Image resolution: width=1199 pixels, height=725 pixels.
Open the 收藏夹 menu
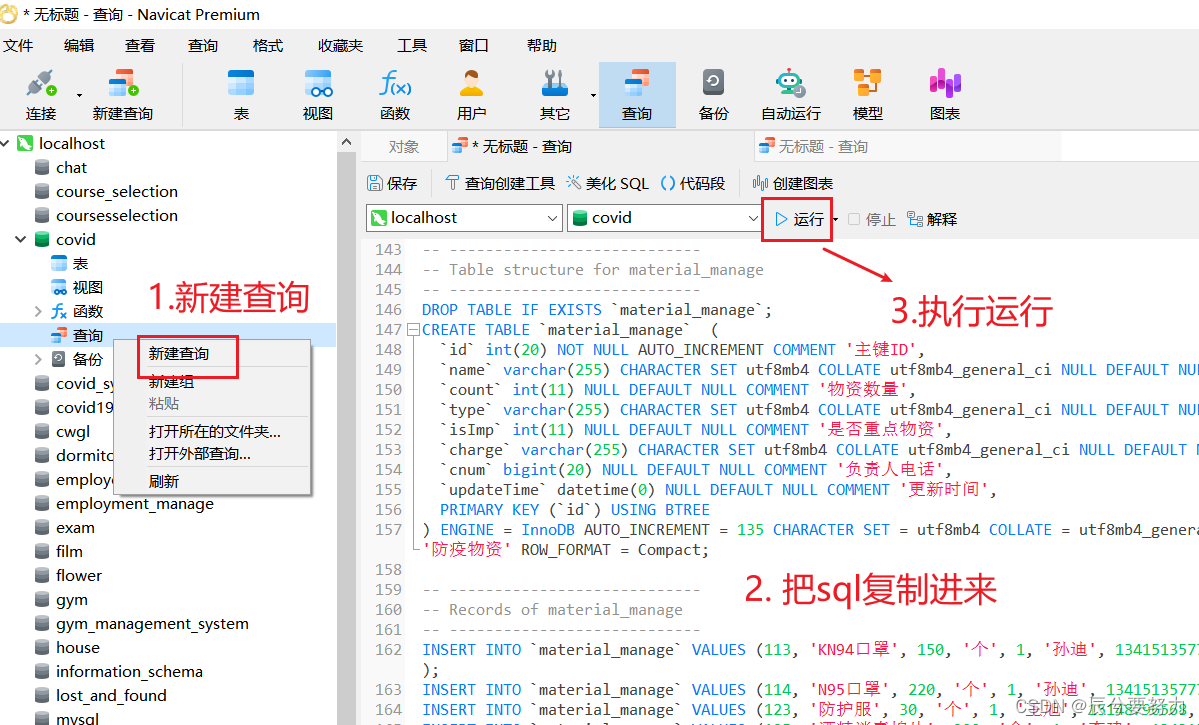340,46
